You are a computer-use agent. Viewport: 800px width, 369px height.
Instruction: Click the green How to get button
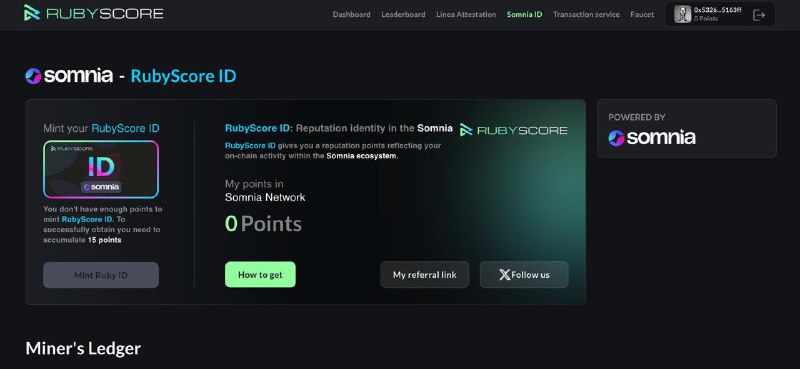260,275
